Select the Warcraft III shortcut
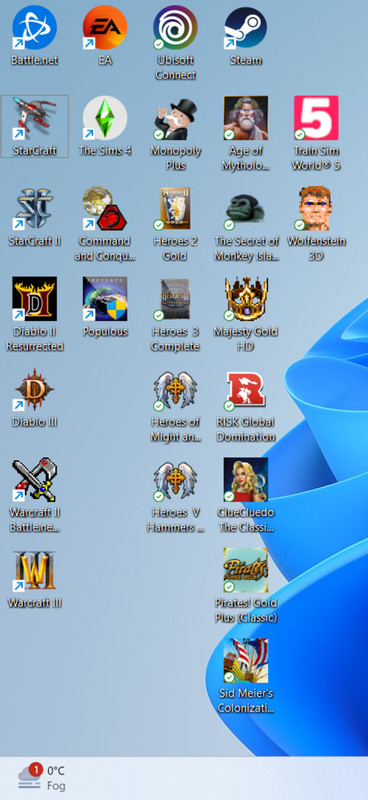Image resolution: width=368 pixels, height=800 pixels. coord(34,570)
